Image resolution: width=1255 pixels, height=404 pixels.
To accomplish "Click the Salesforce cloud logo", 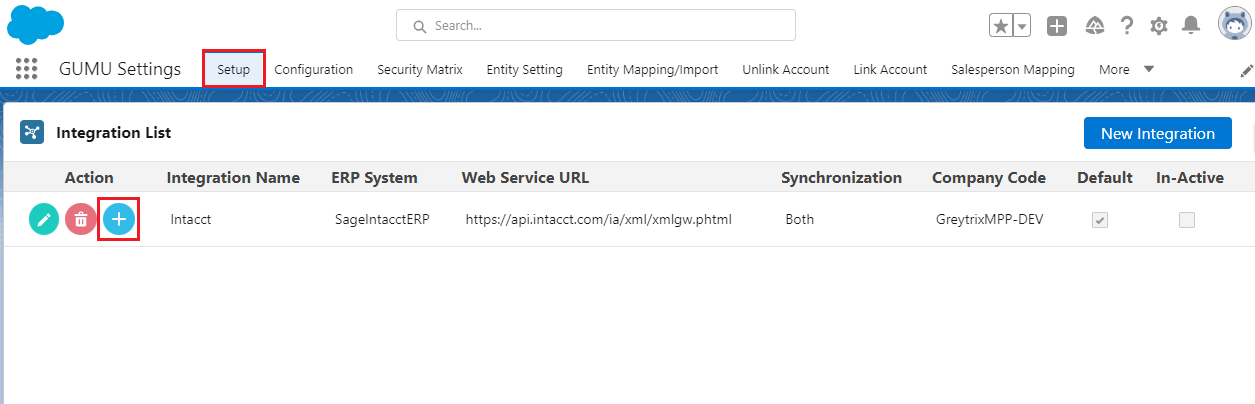I will tap(35, 23).
